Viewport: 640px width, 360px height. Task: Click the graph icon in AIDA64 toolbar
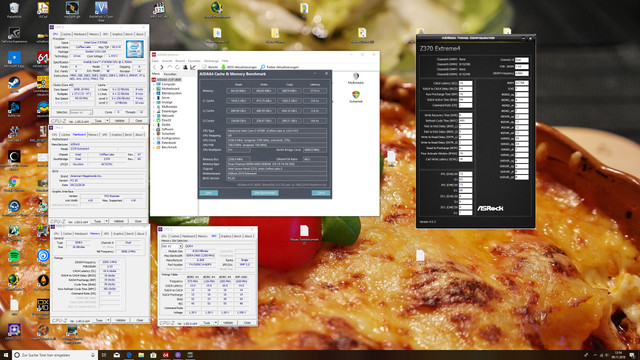[193, 67]
